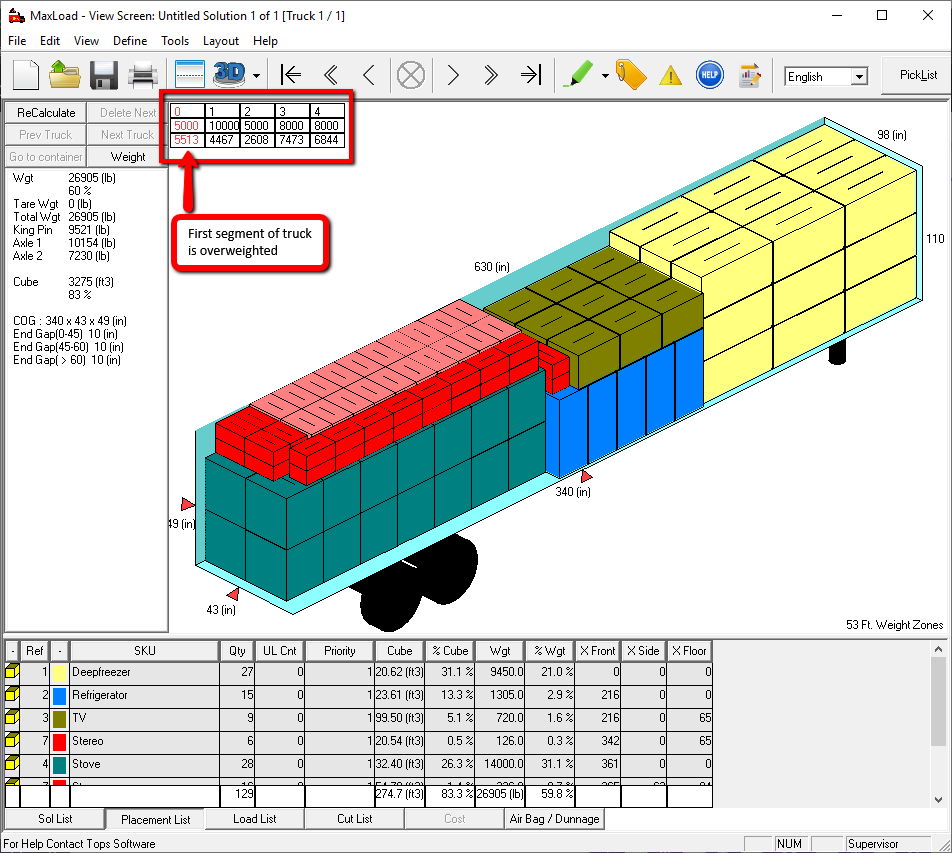Image resolution: width=952 pixels, height=853 pixels.
Task: Switch to the Load List tab
Action: pyautogui.click(x=254, y=819)
